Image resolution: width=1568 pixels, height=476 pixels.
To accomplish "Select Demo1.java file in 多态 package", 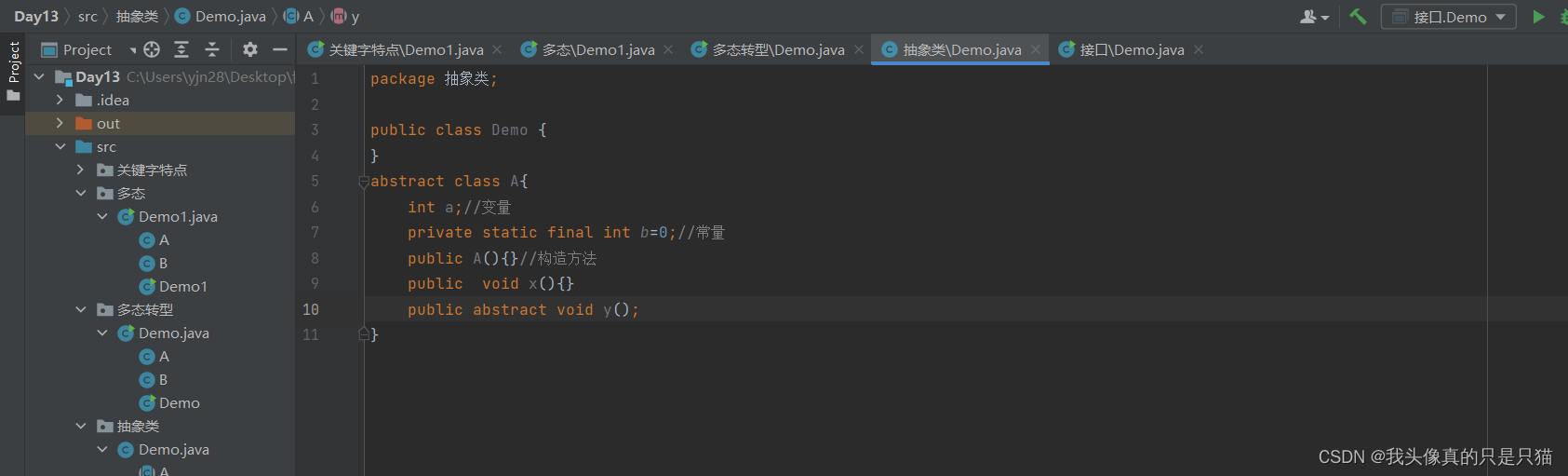I will pyautogui.click(x=168, y=216).
